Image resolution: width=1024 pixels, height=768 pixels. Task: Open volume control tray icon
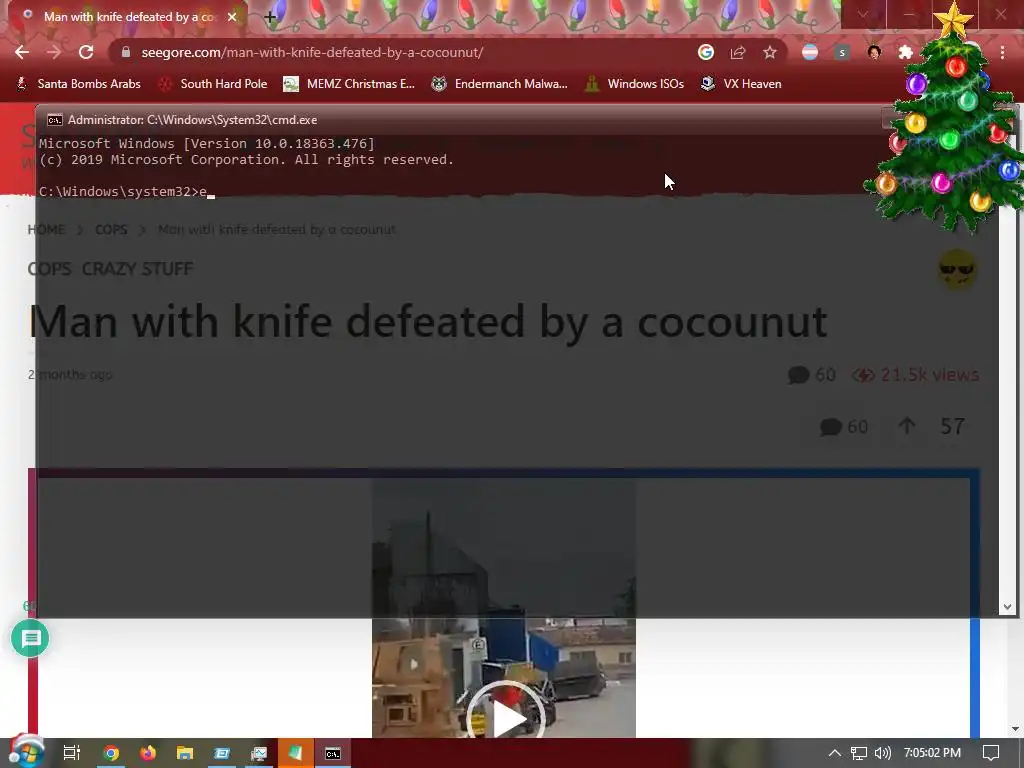(x=883, y=753)
